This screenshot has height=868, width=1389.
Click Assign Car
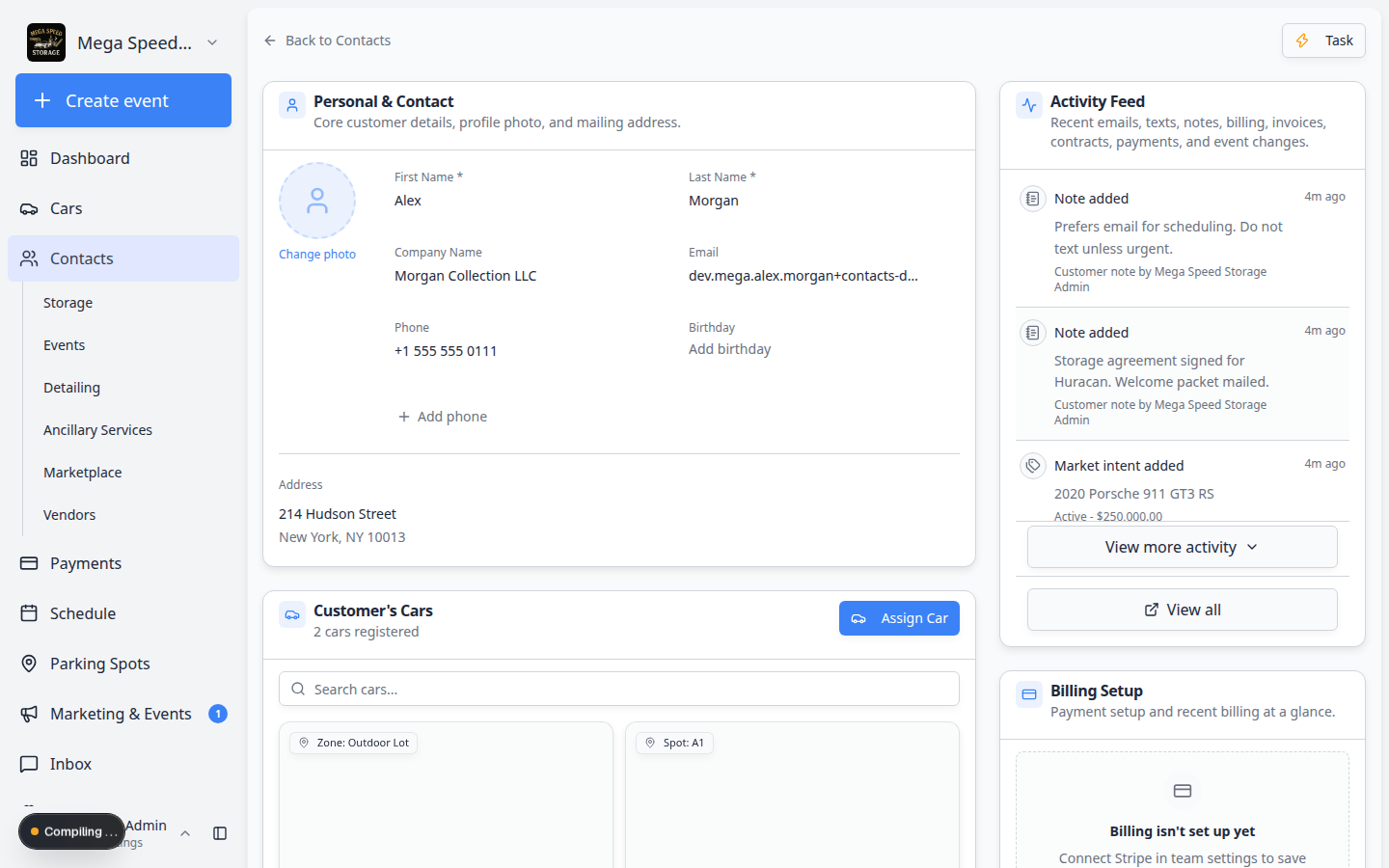pos(899,618)
